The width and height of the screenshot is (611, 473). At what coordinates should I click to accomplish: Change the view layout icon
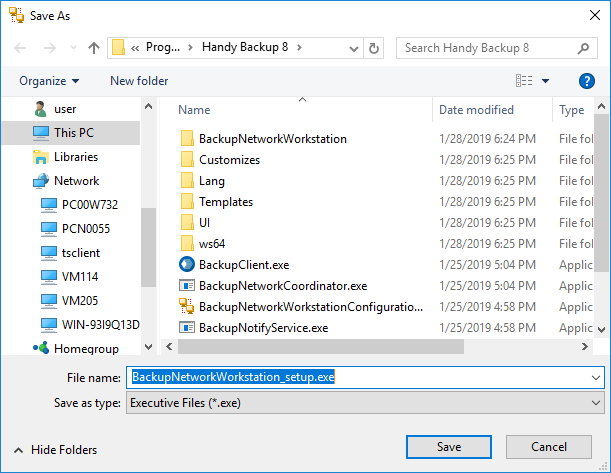(524, 81)
